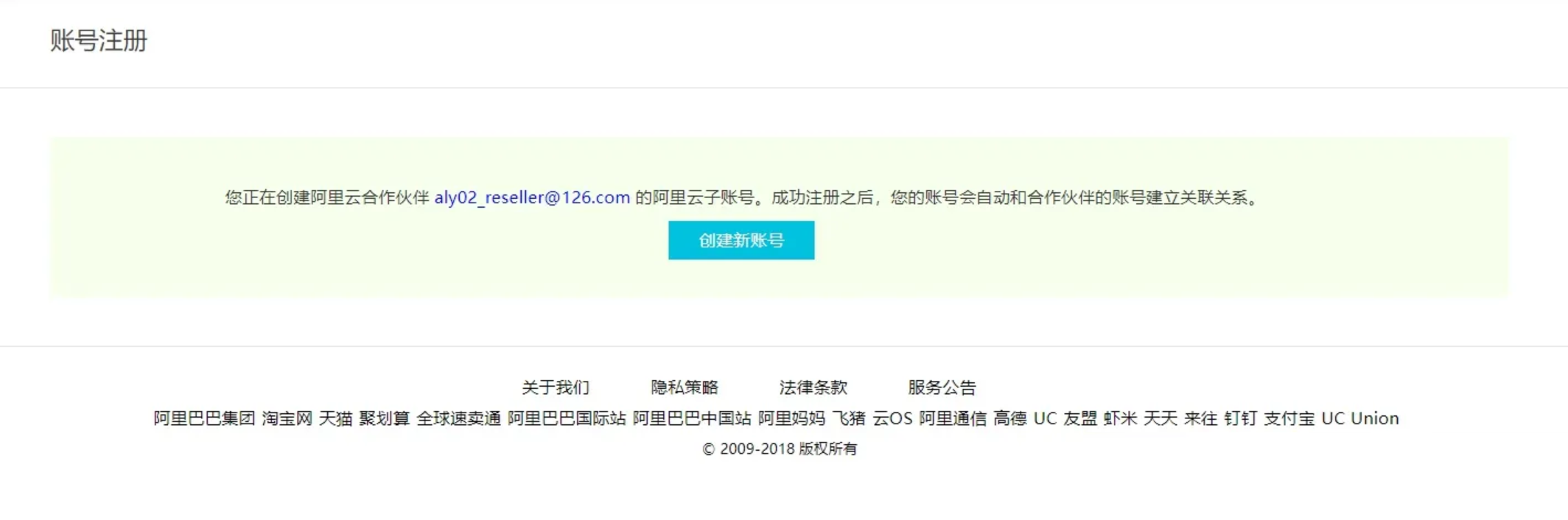Open the 服务公告 footer link
Viewport: 1568px width, 520px height.
coord(942,387)
